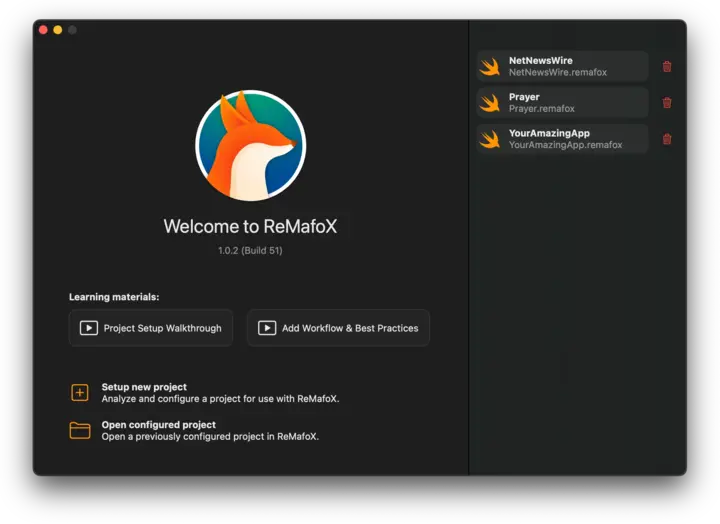Click the play icon on Add Workflow button
Image resolution: width=720 pixels, height=524 pixels.
tap(267, 328)
